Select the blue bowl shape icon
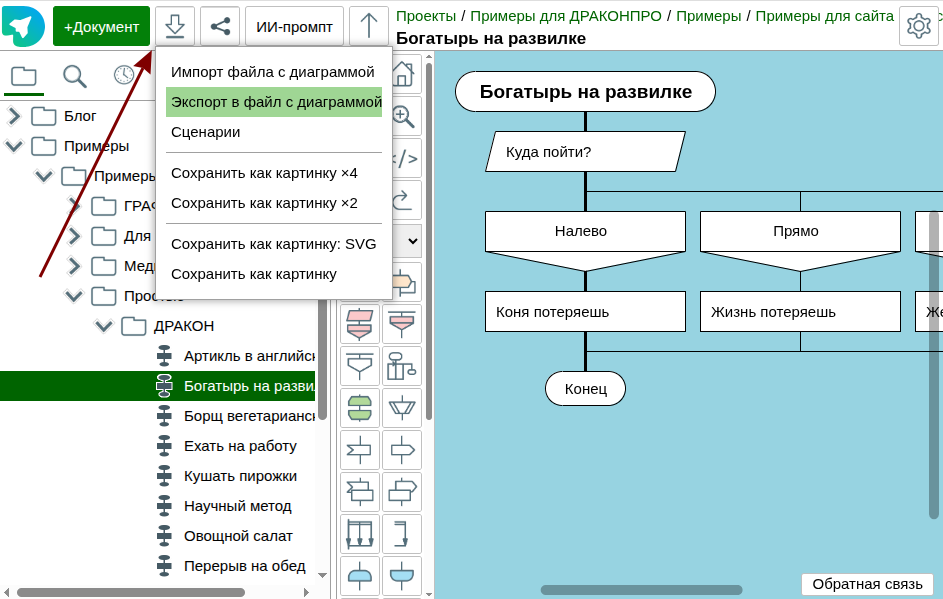 pyautogui.click(x=402, y=576)
